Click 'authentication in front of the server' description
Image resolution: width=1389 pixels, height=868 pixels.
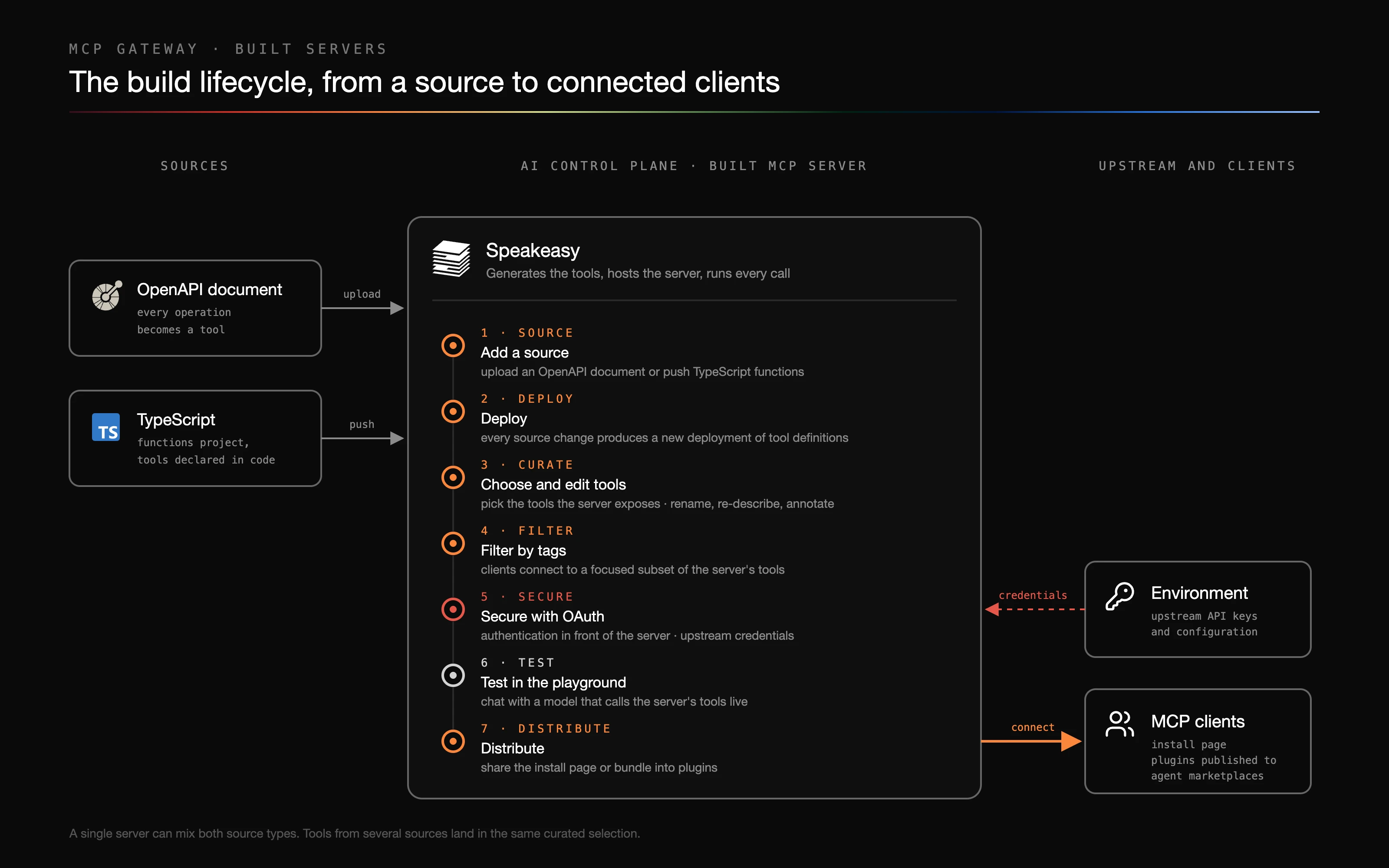[637, 636]
